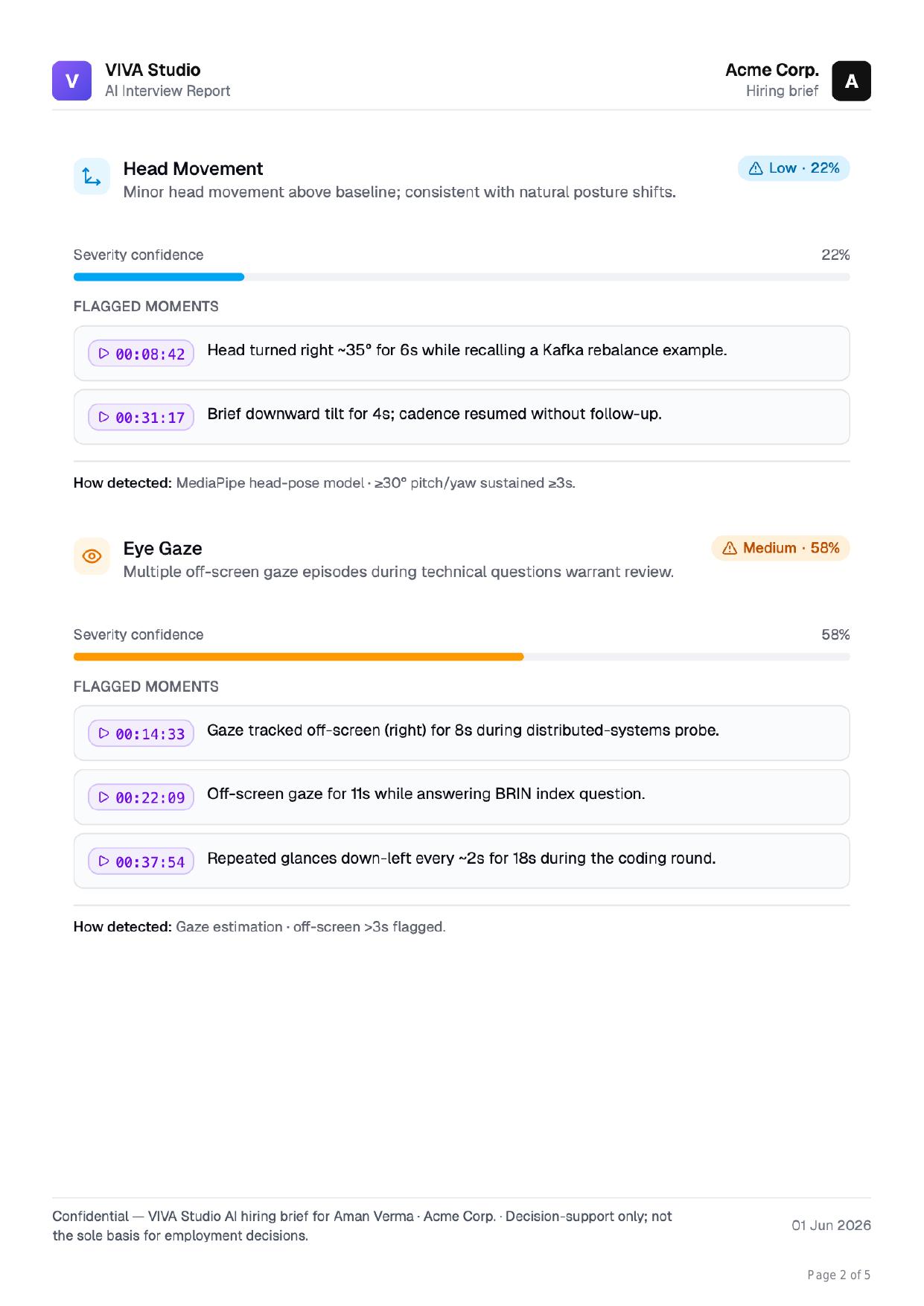Click the orange Eye Gaze severity bar
Image resolution: width=924 pixels, height=1306 pixels.
[x=299, y=657]
